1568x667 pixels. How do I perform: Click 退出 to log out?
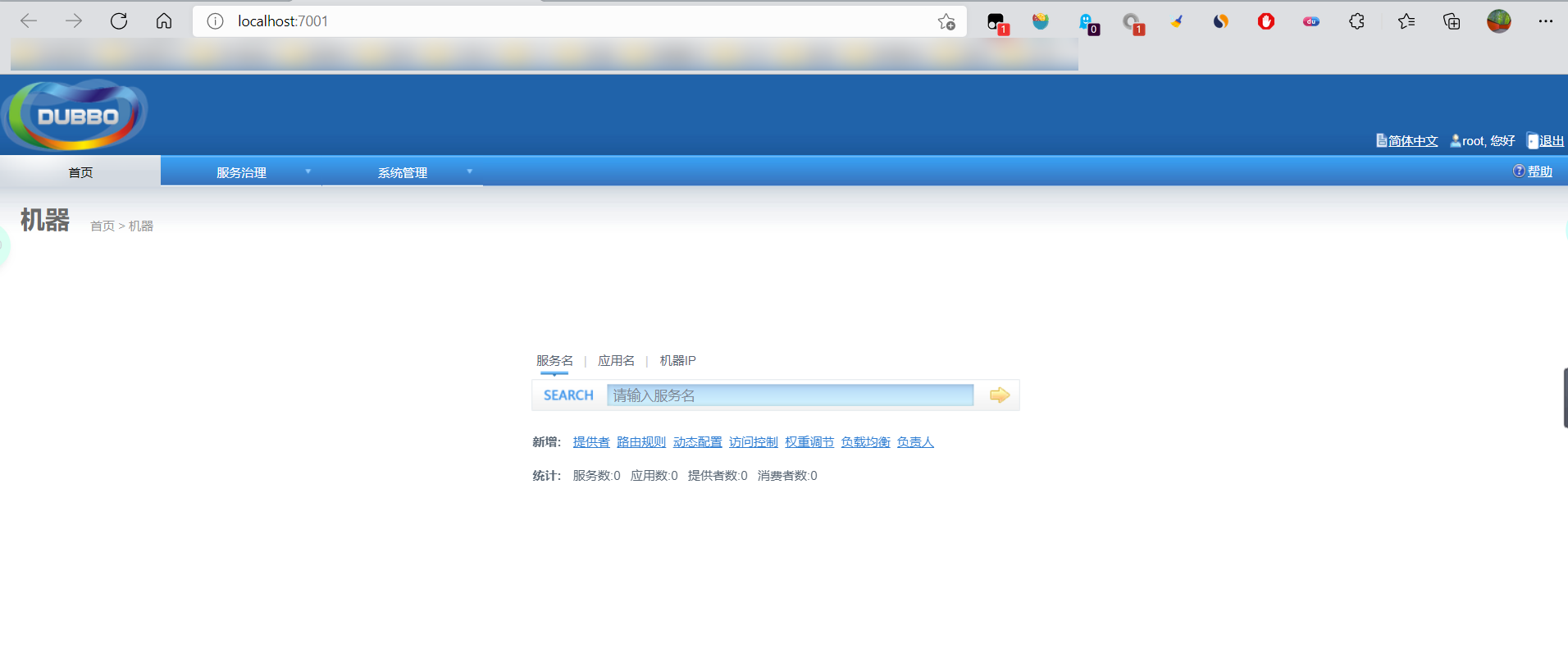1551,141
